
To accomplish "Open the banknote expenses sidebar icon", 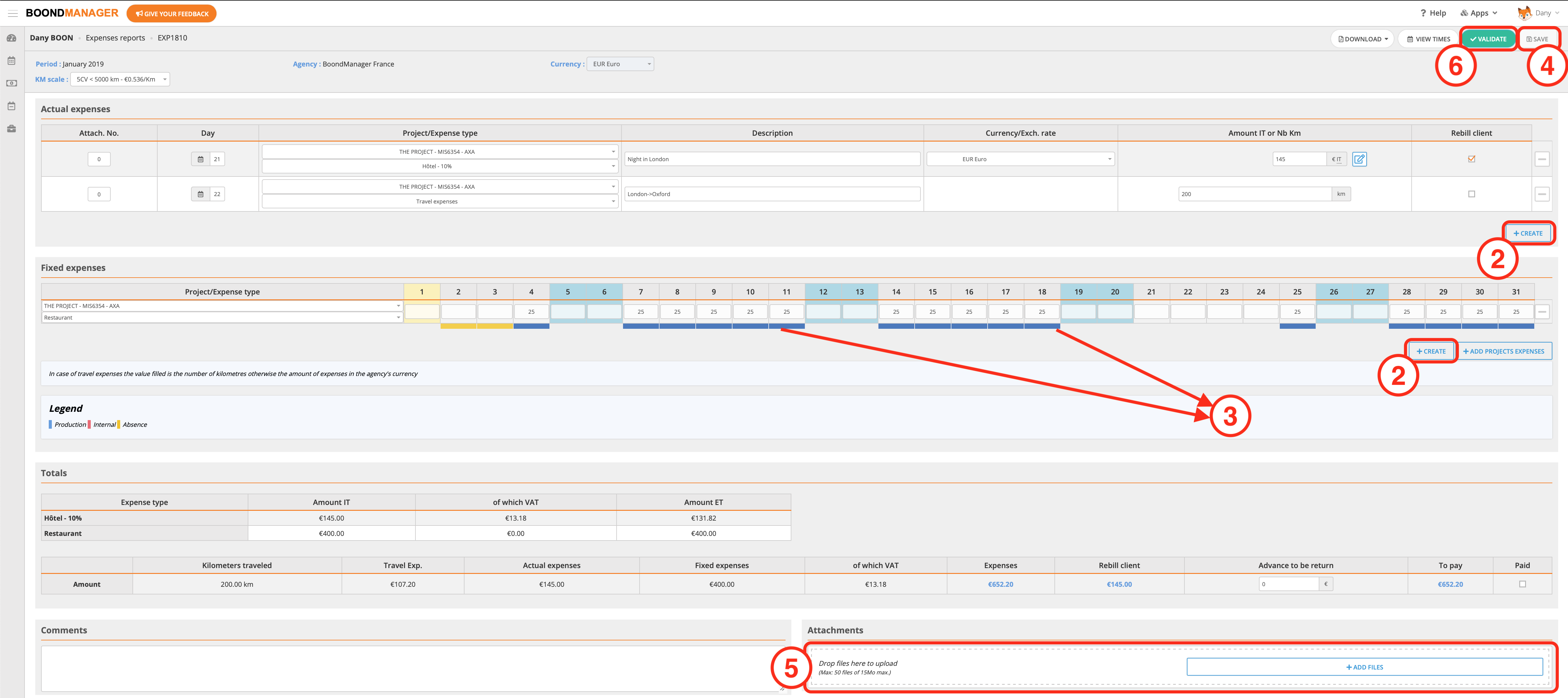I will pyautogui.click(x=12, y=83).
